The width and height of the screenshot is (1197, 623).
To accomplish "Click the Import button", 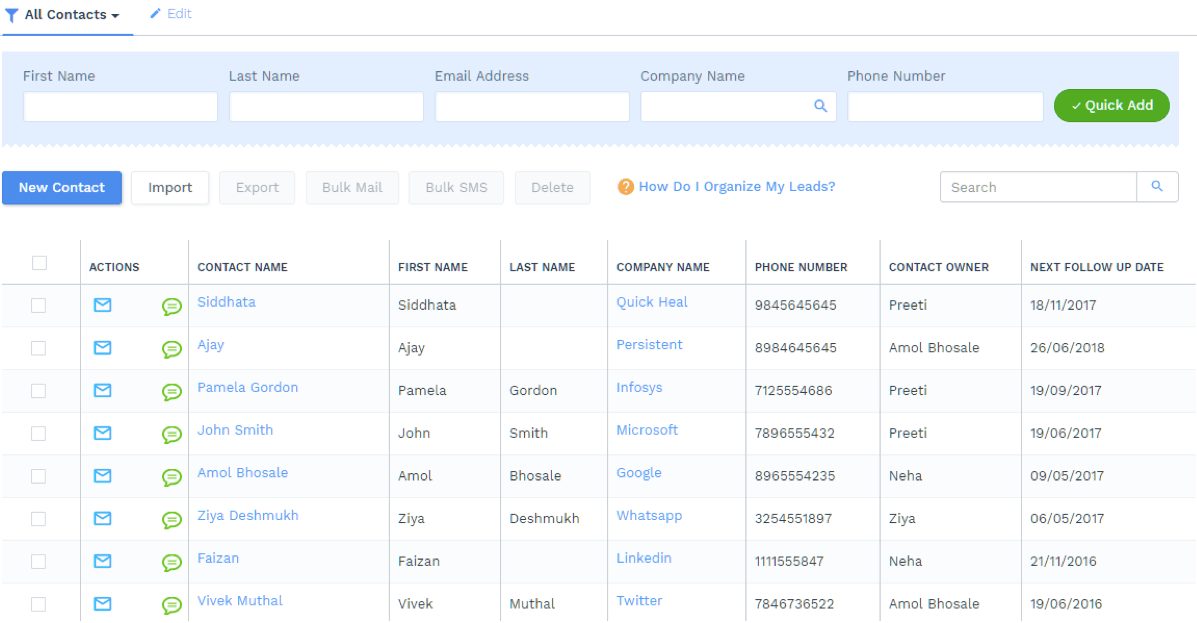I will pyautogui.click(x=170, y=188).
